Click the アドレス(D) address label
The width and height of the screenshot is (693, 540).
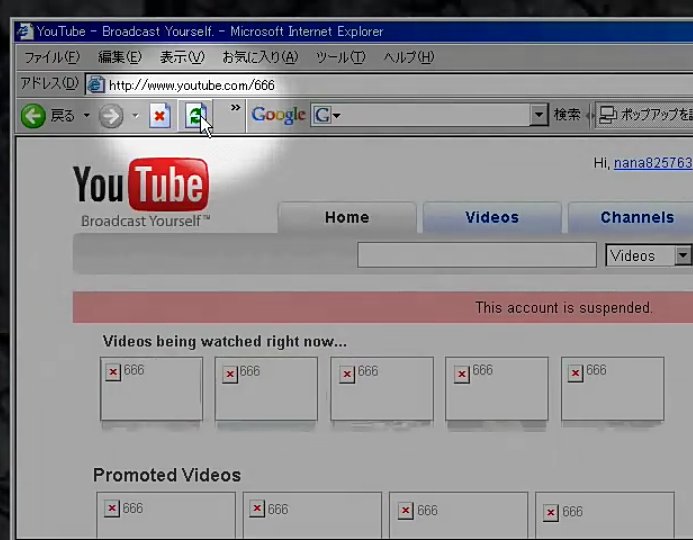point(50,83)
